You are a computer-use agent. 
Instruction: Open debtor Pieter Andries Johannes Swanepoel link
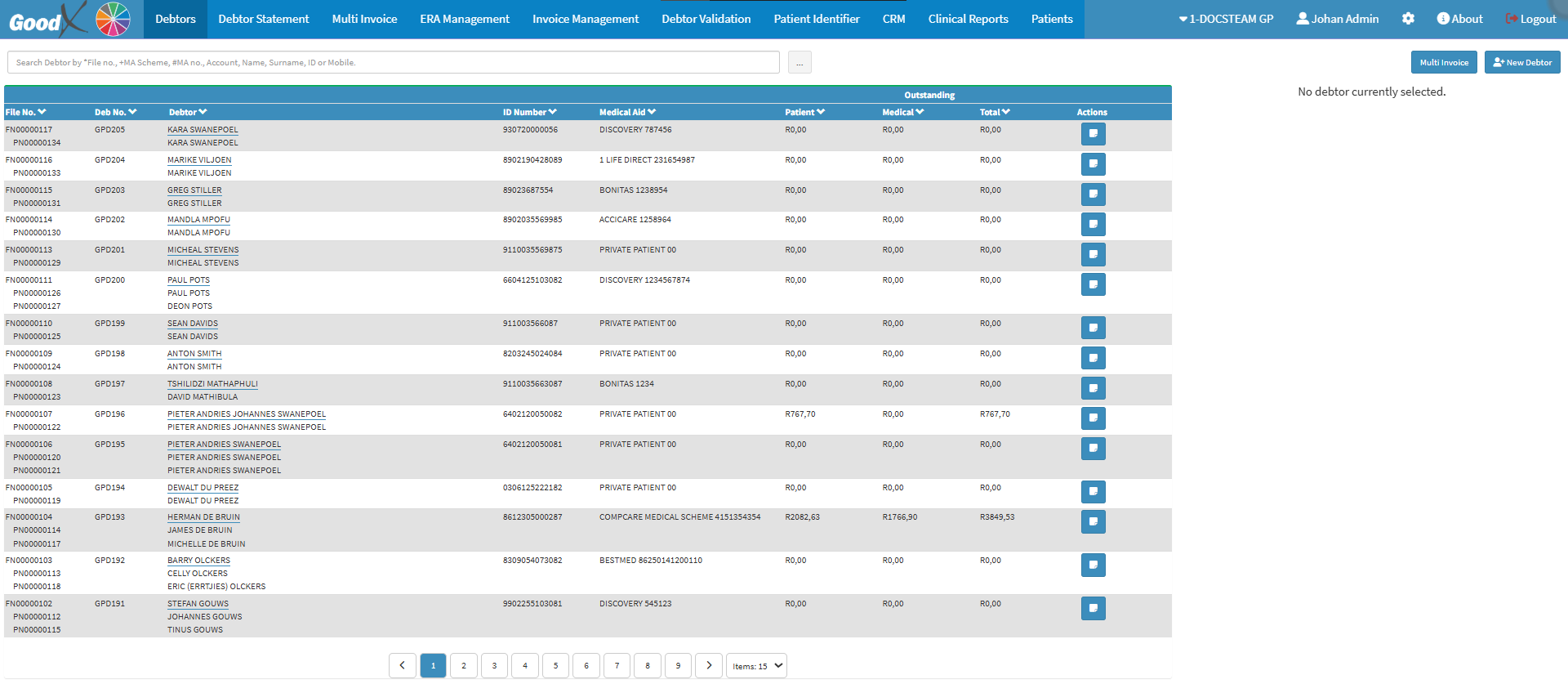click(x=247, y=414)
